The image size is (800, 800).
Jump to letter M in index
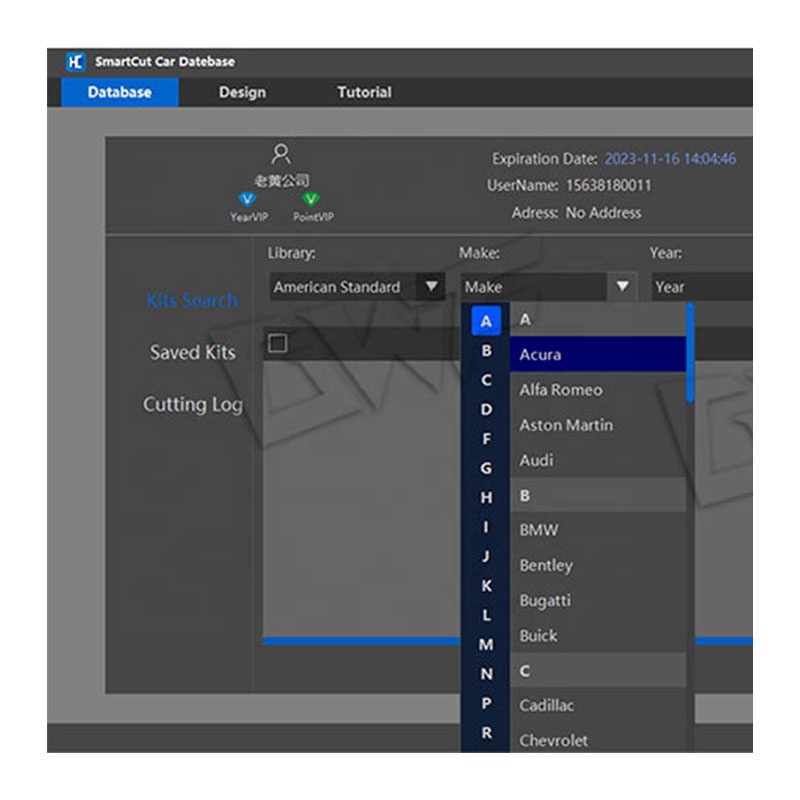(x=486, y=645)
